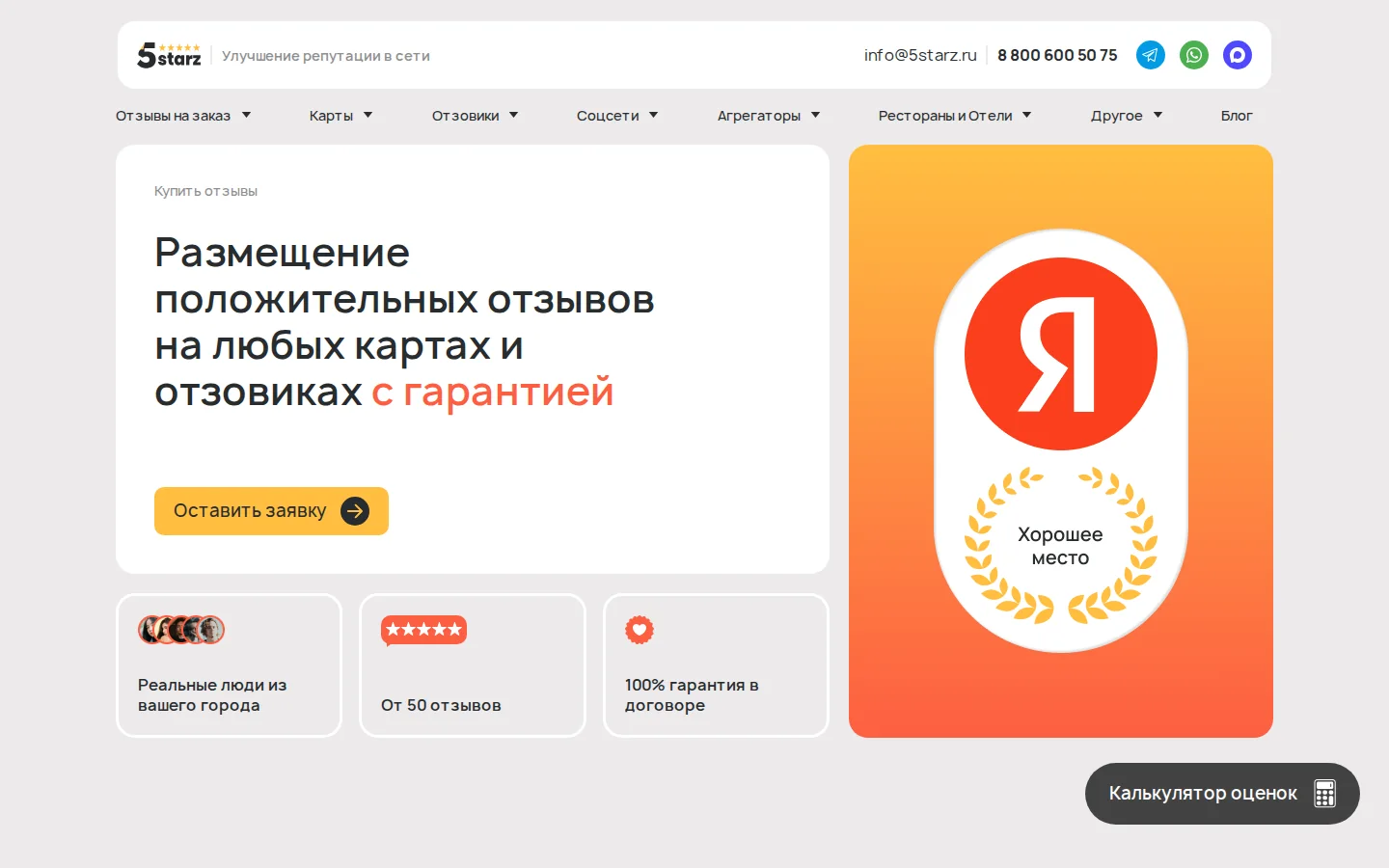The width and height of the screenshot is (1389, 868).
Task: Expand the Агрегаторы dropdown arrow
Action: click(x=815, y=115)
